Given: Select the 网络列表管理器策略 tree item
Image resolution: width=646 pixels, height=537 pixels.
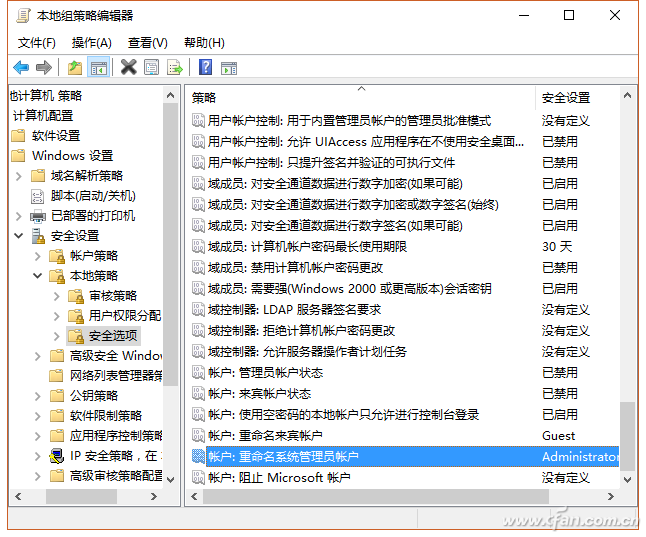Looking at the screenshot, I should [x=116, y=375].
